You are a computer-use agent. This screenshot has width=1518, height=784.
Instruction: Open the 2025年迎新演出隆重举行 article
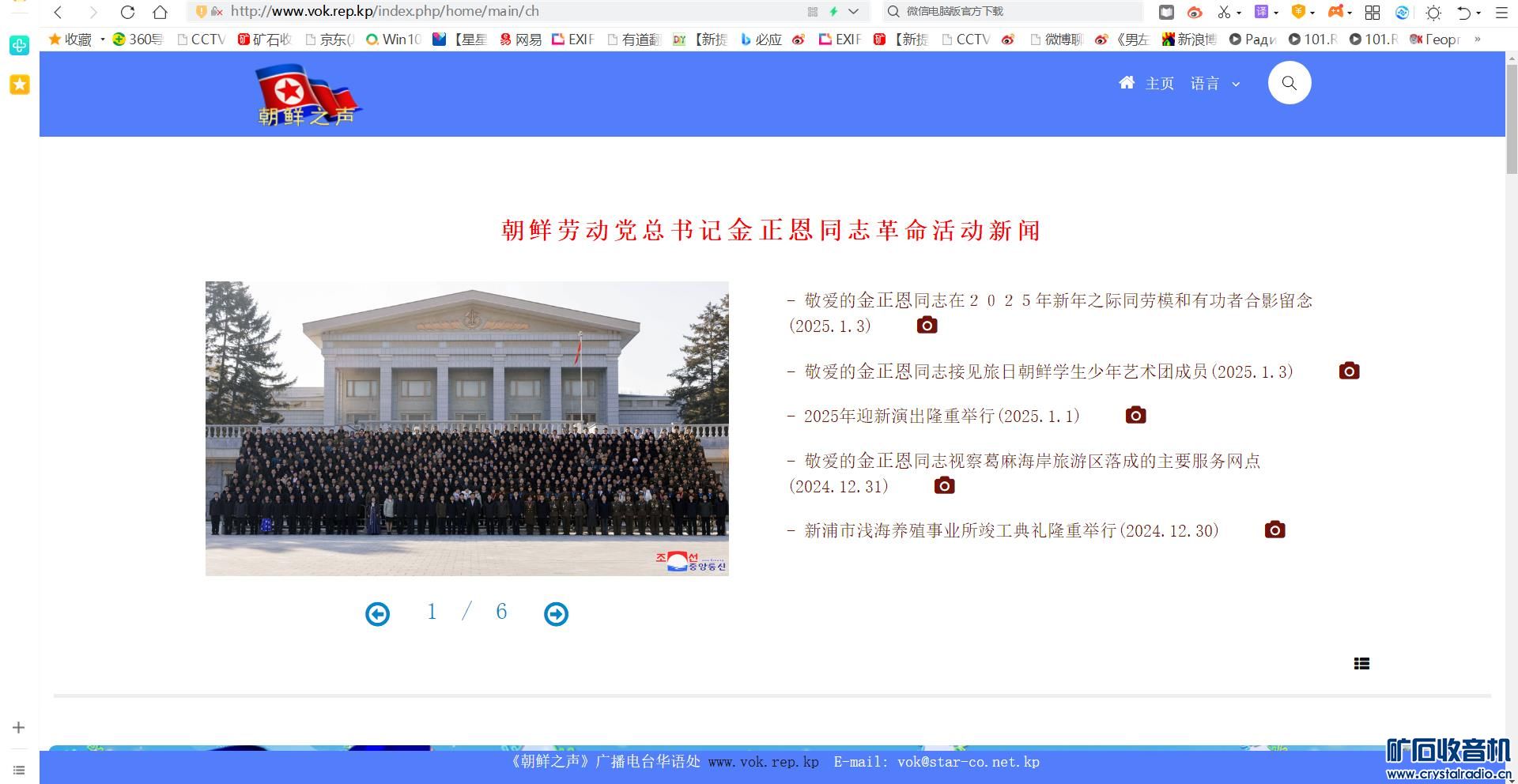(x=934, y=416)
